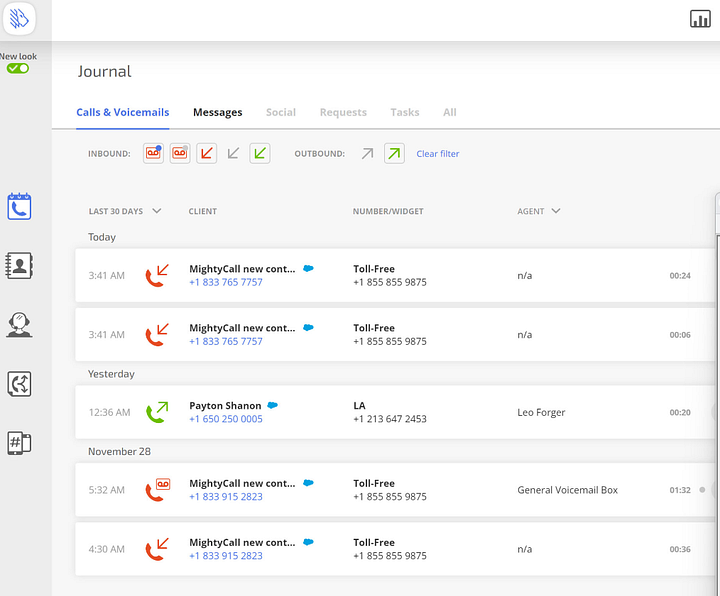This screenshot has height=596, width=720.
Task: Open the Contacts book sidebar icon
Action: pos(19,265)
